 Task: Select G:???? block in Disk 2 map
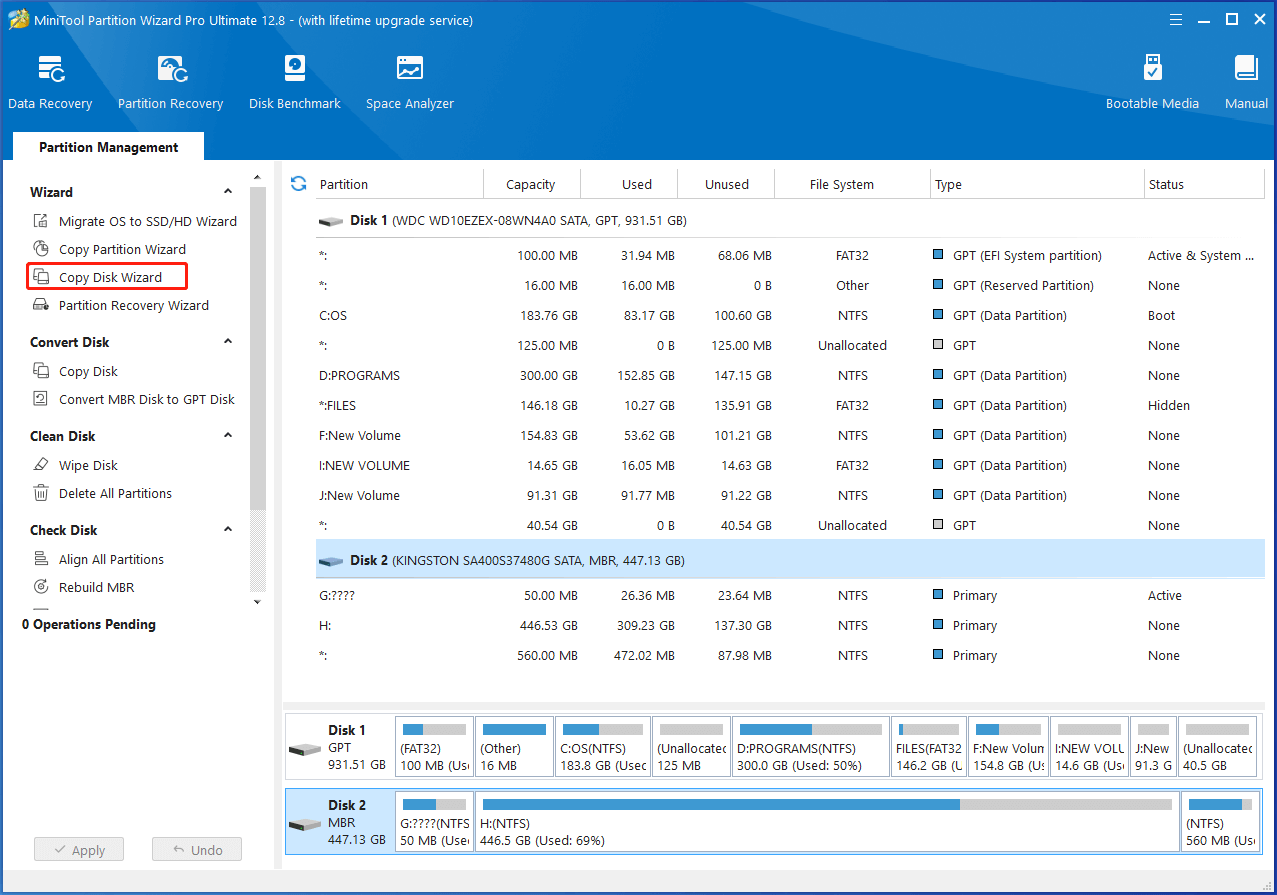[434, 821]
